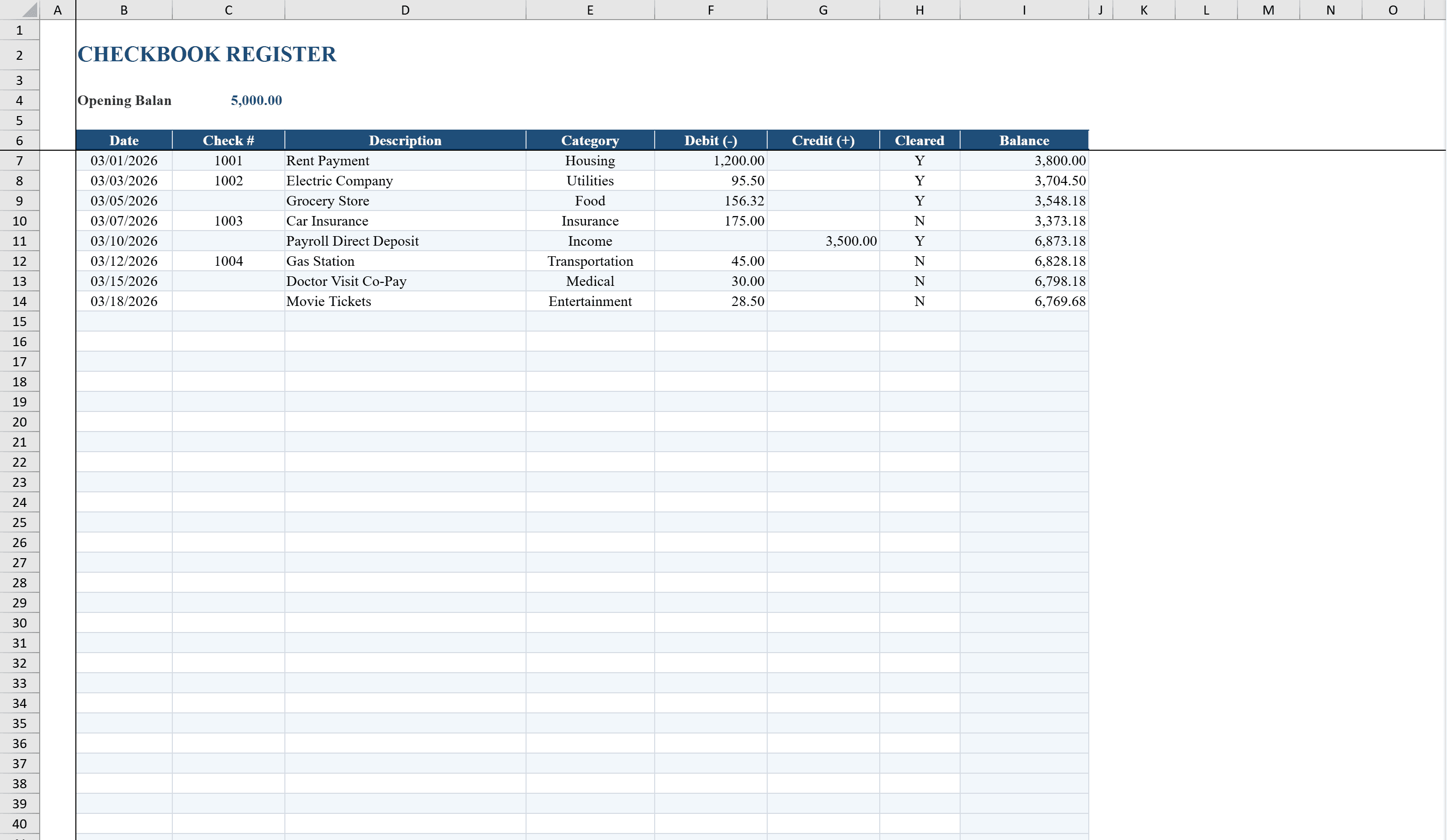1447x840 pixels.
Task: Click the Date column header cell
Action: [124, 140]
